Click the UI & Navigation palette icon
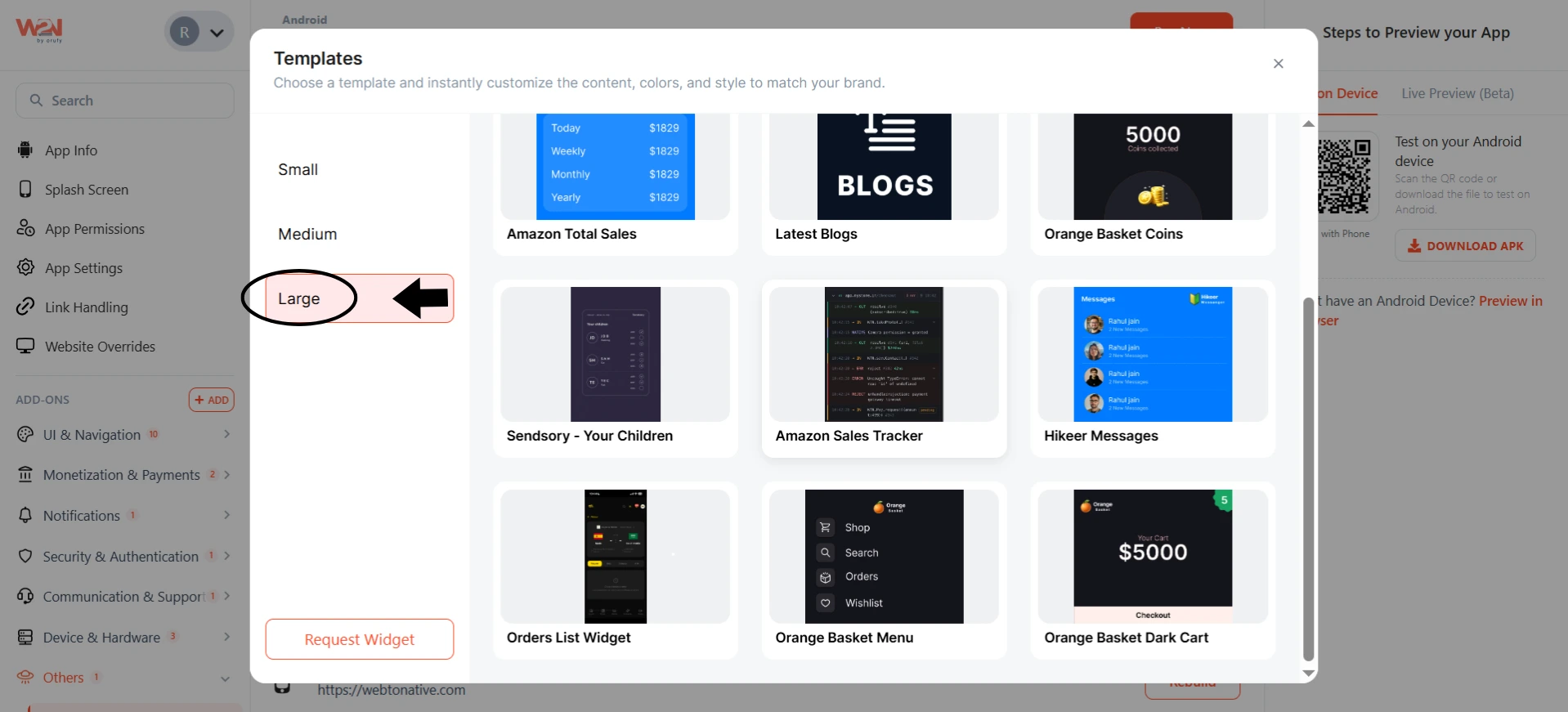The height and width of the screenshot is (712, 1568). click(25, 434)
